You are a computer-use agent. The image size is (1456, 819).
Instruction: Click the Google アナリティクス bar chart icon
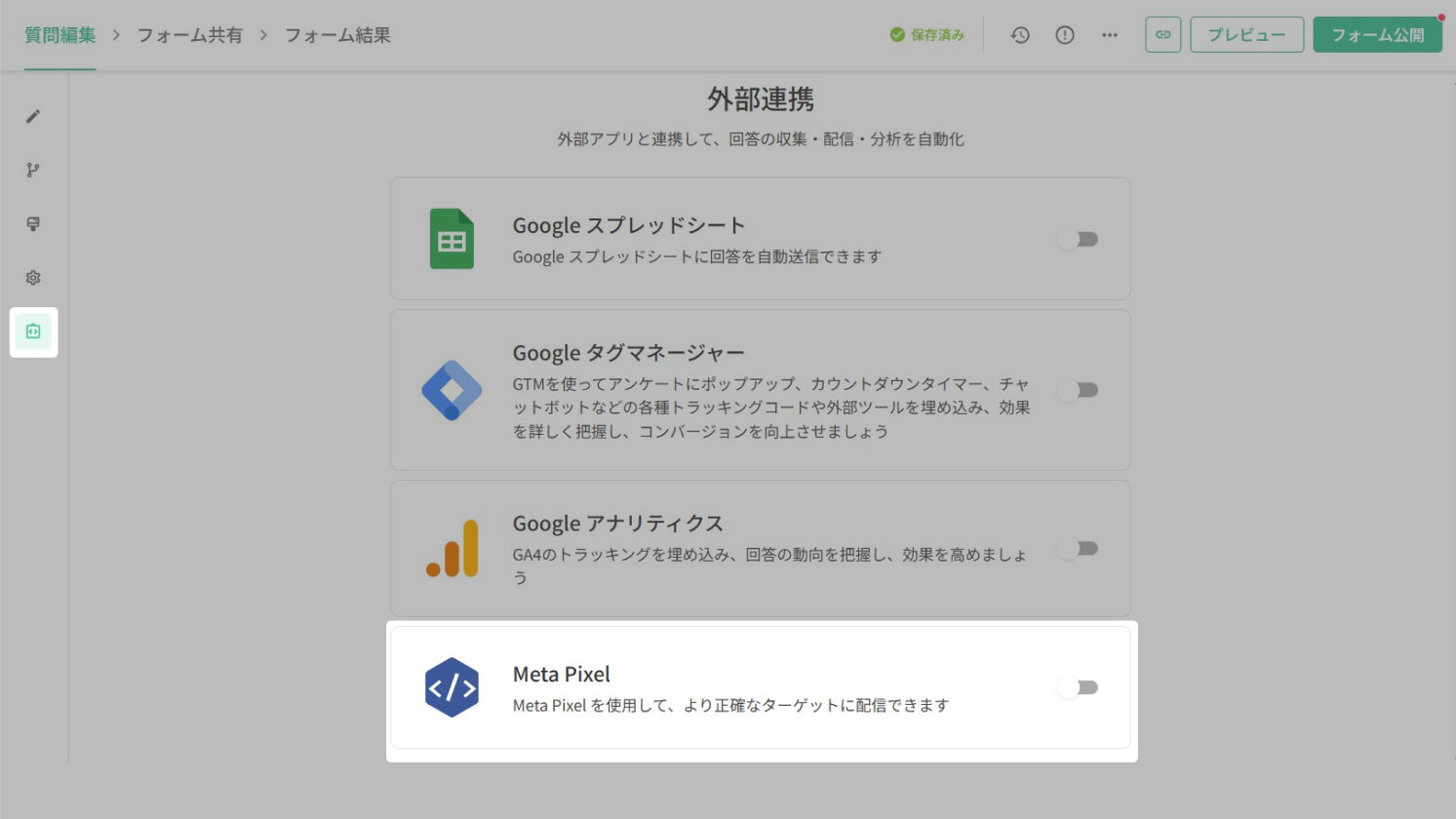point(453,548)
